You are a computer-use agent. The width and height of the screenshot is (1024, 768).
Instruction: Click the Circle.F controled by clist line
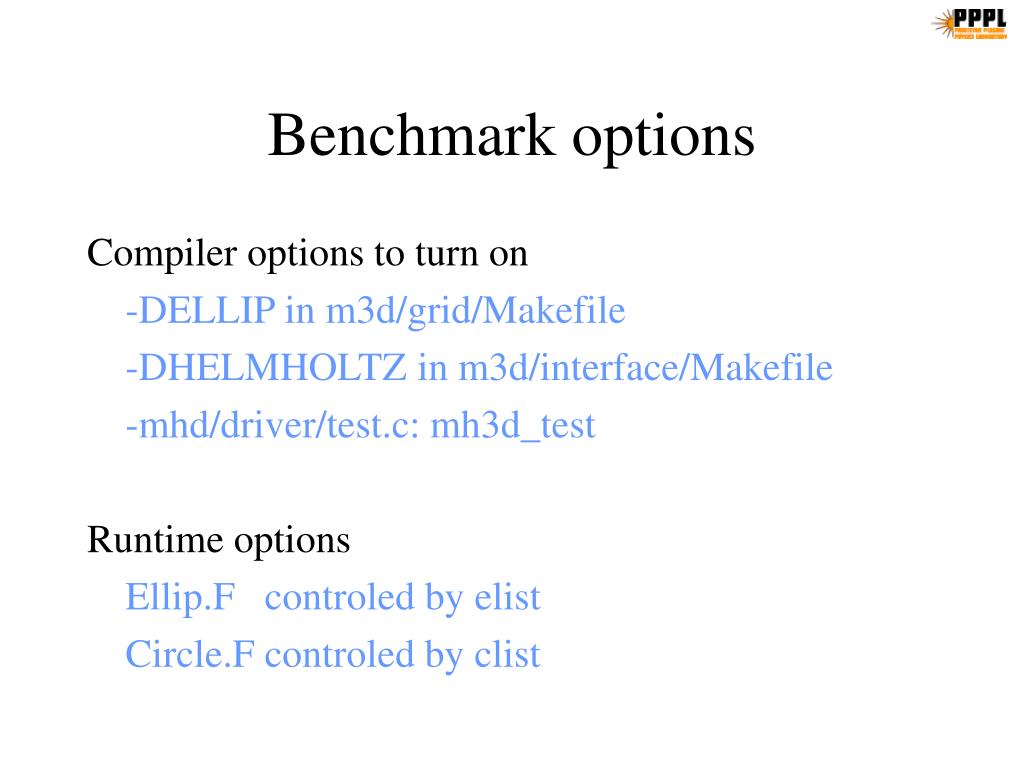[x=333, y=655]
